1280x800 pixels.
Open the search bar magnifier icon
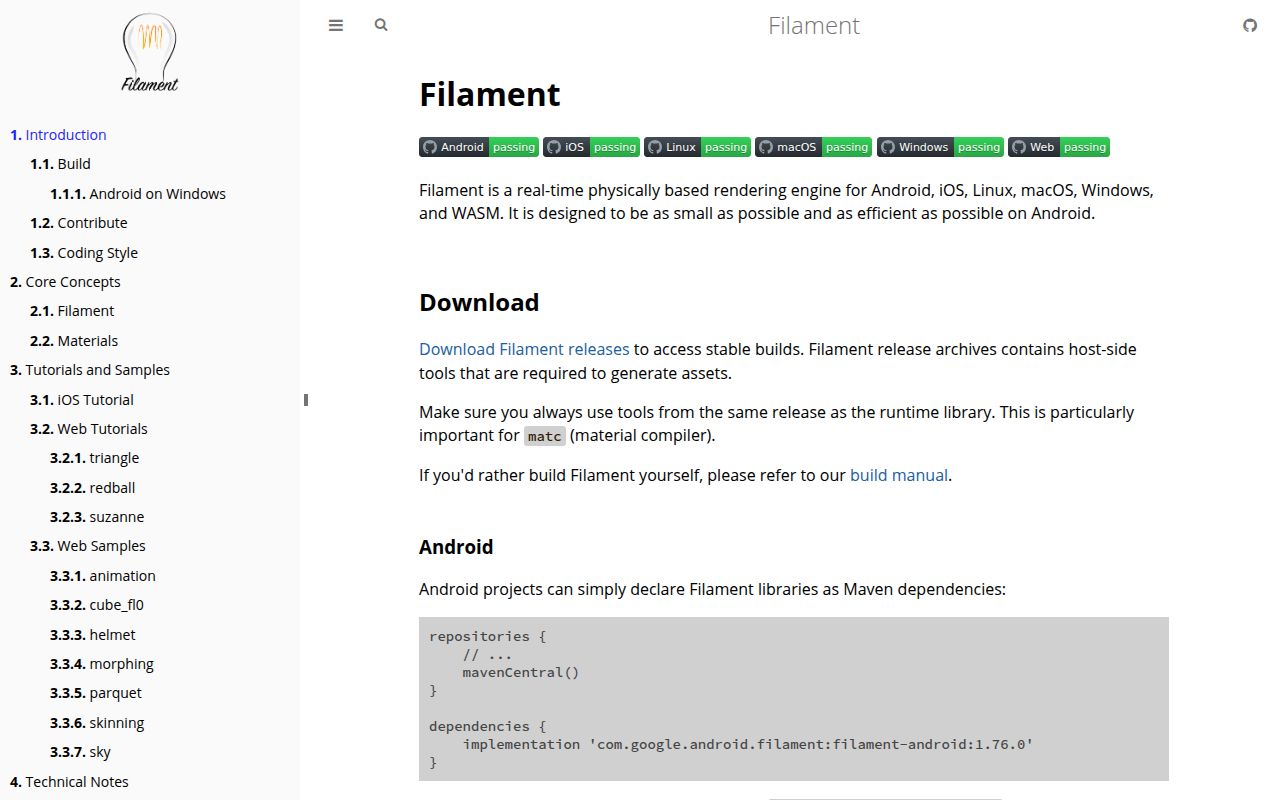381,26
